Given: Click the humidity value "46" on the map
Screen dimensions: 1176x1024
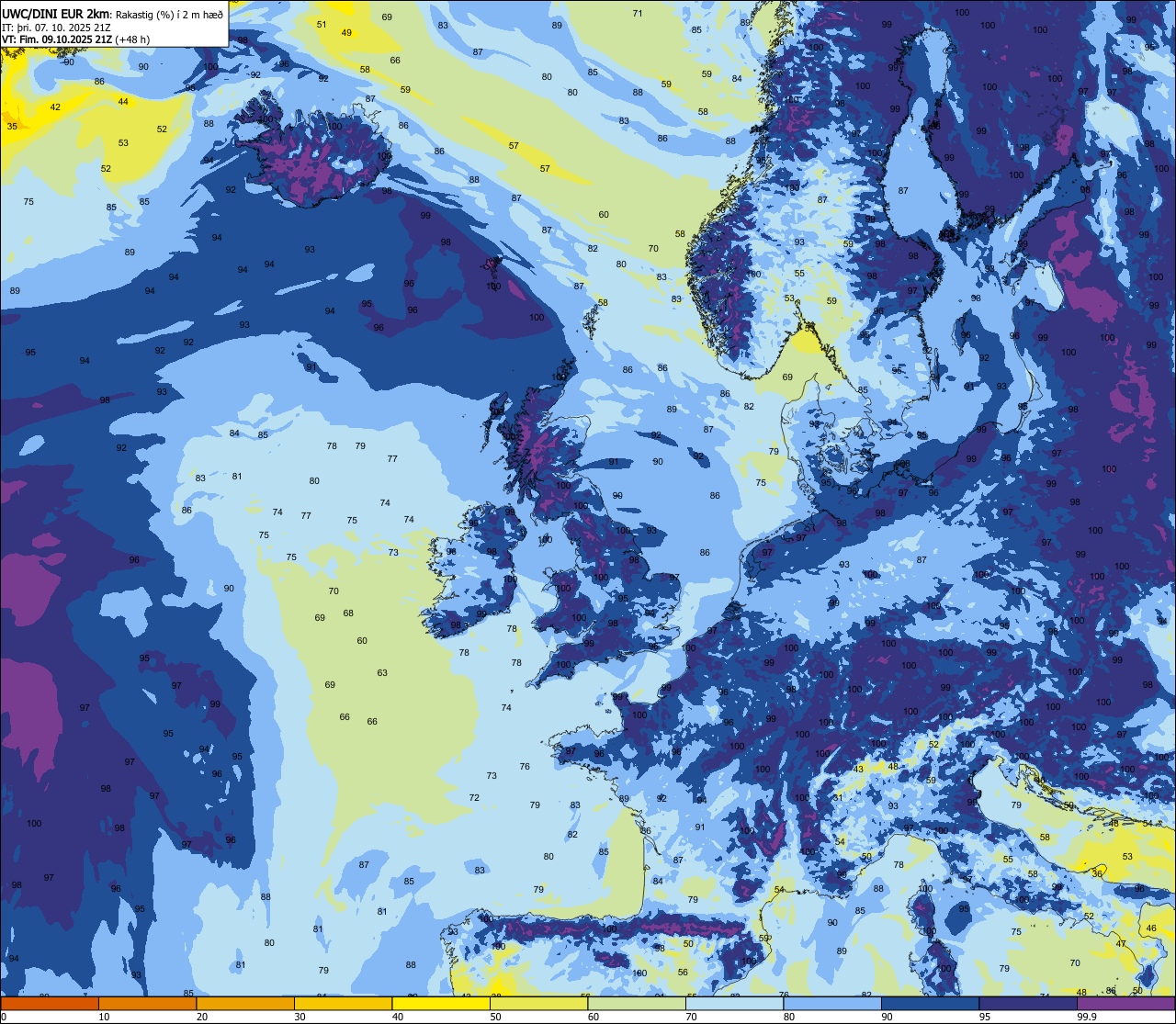Looking at the screenshot, I should tap(1152, 928).
